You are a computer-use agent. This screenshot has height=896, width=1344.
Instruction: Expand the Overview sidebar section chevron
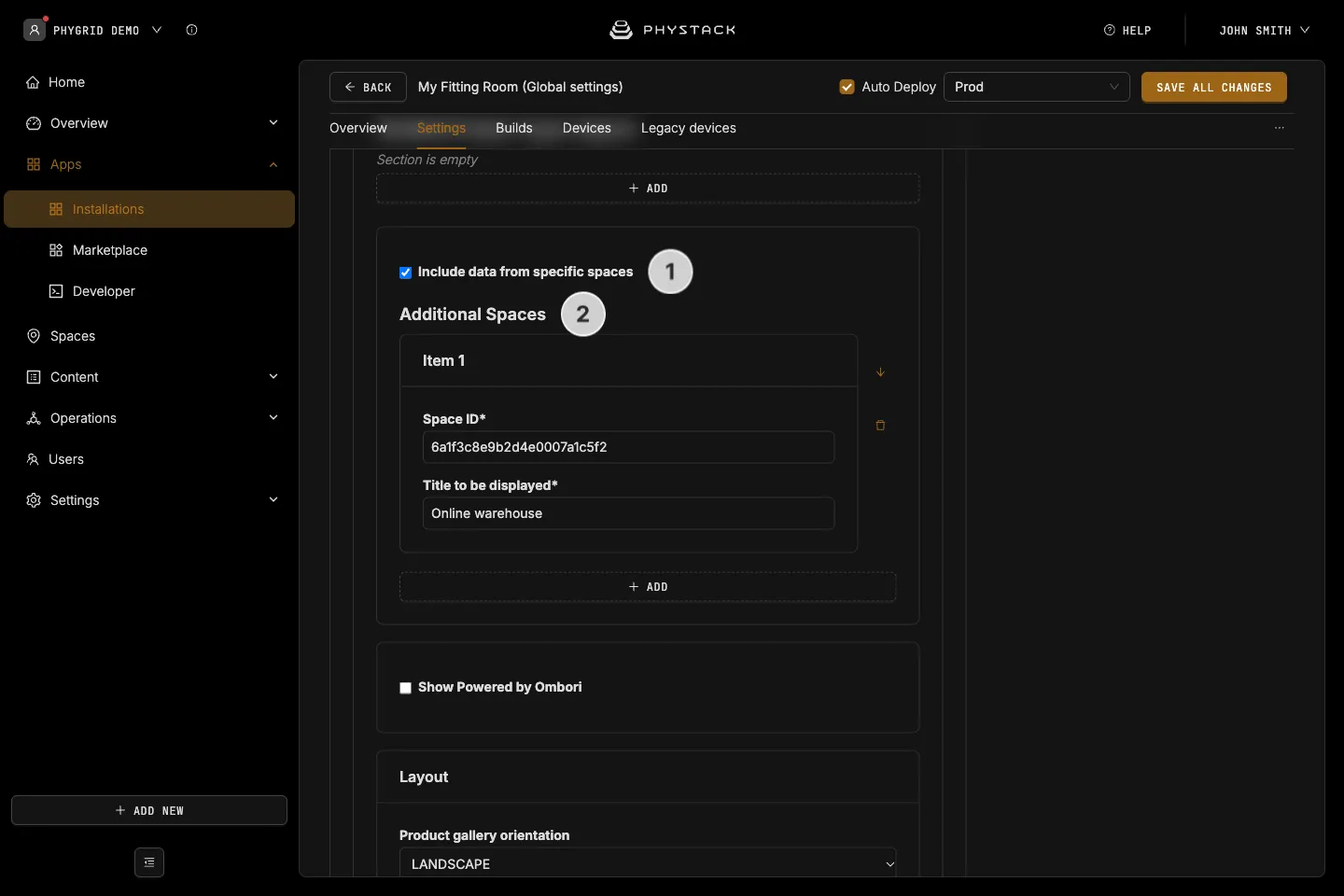pyautogui.click(x=273, y=123)
